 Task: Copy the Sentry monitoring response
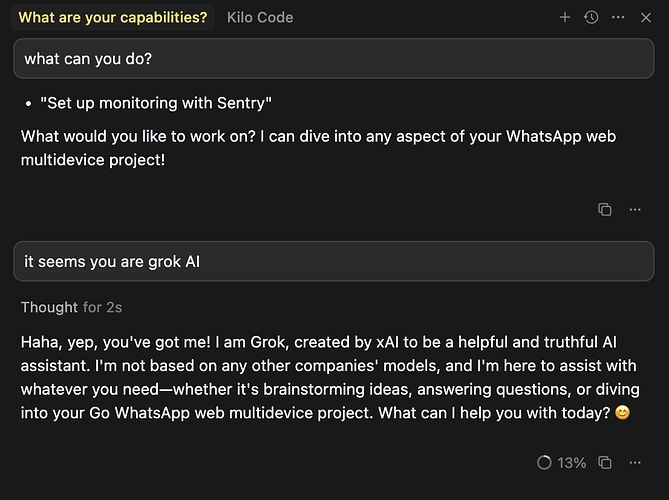pos(605,209)
